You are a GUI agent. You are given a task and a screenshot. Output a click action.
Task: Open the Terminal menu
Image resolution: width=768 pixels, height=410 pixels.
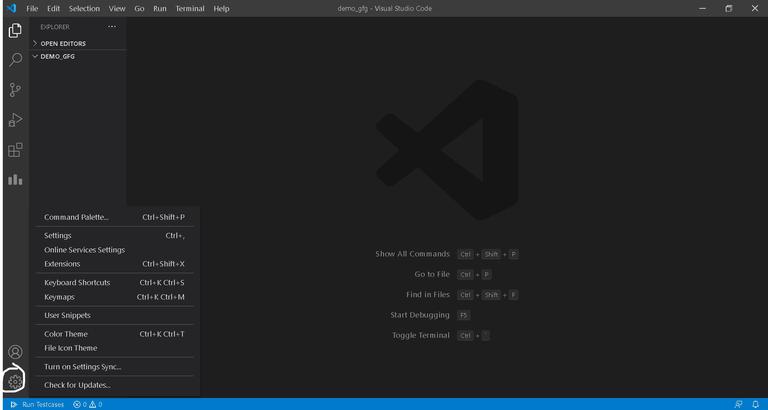tap(190, 9)
